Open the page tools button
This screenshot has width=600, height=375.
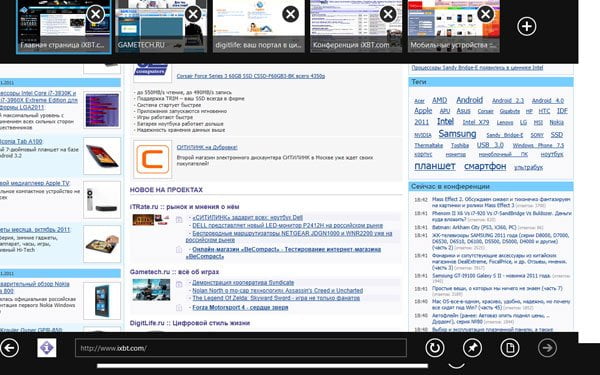click(510, 348)
